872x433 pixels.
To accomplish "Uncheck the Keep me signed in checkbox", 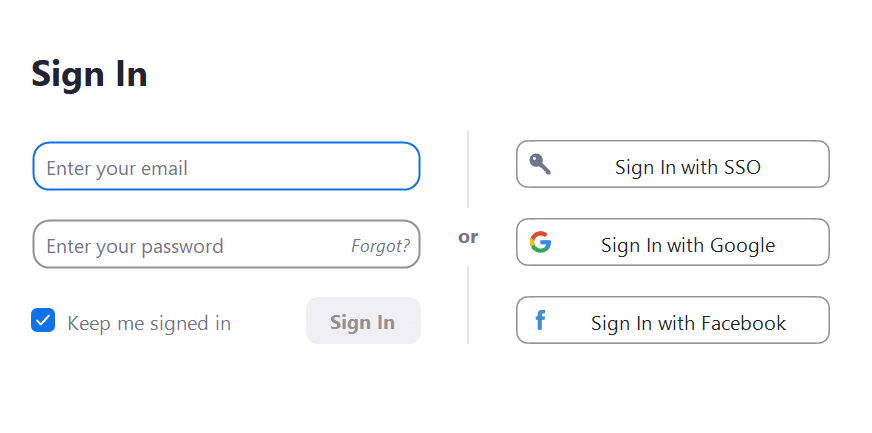I will click(43, 320).
